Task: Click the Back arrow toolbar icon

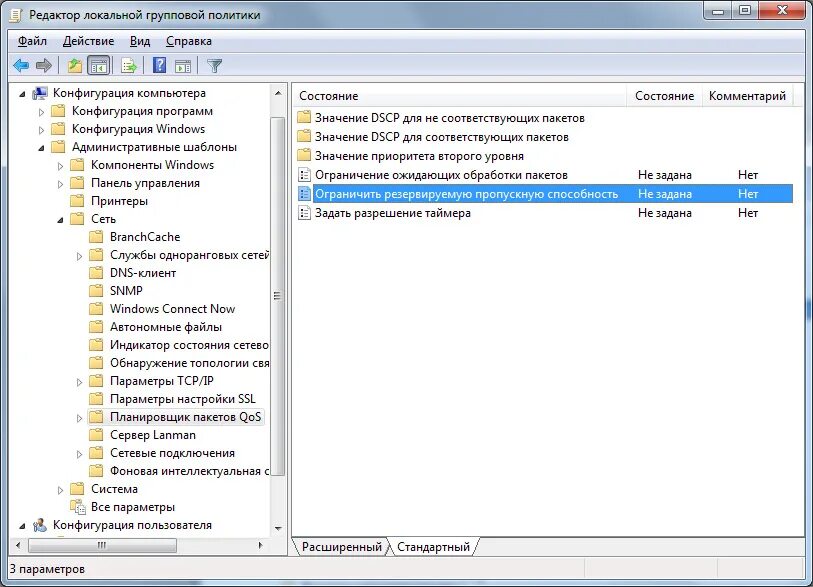Action: coord(21,66)
